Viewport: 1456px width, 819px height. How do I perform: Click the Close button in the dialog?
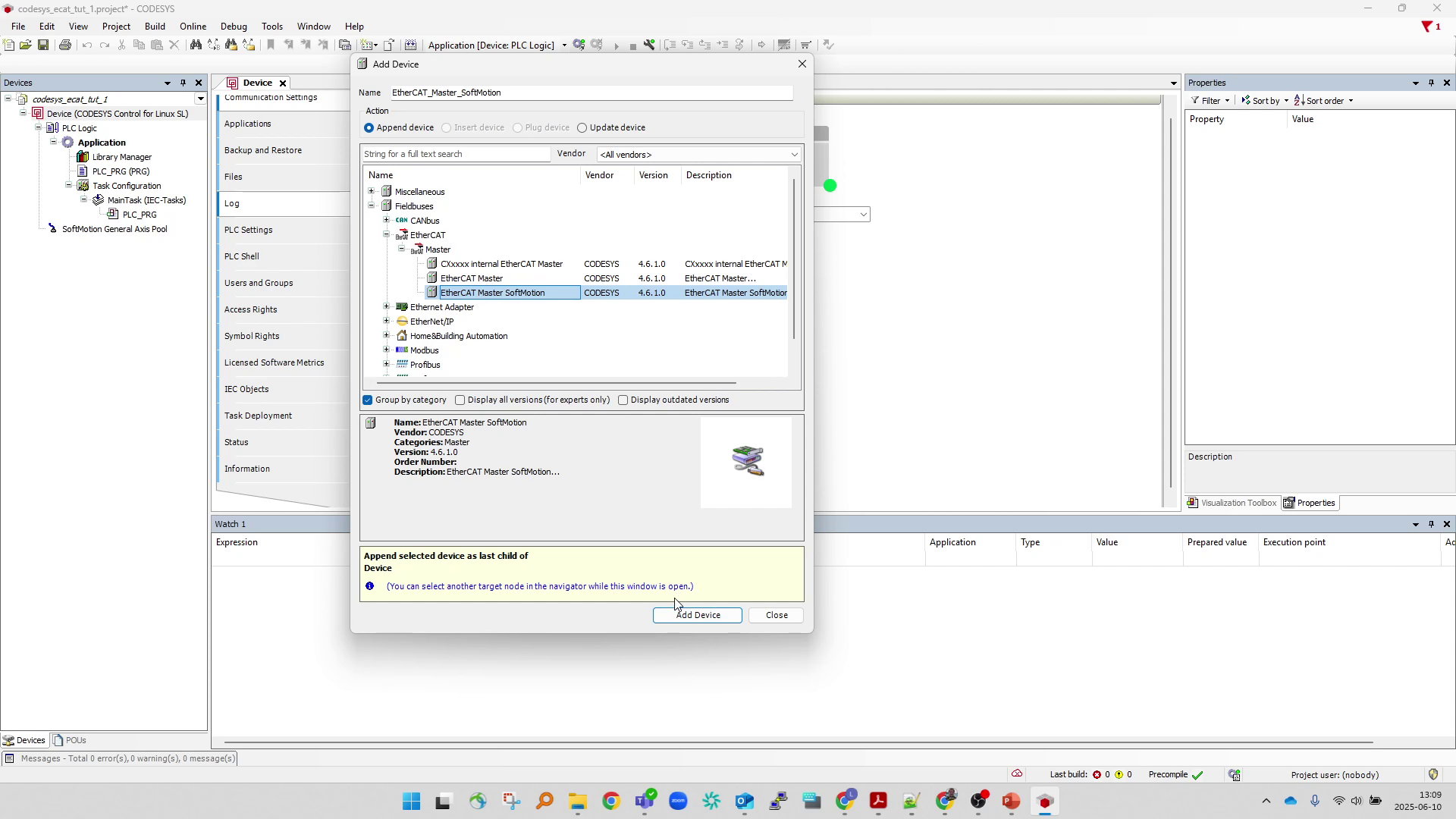click(x=776, y=615)
